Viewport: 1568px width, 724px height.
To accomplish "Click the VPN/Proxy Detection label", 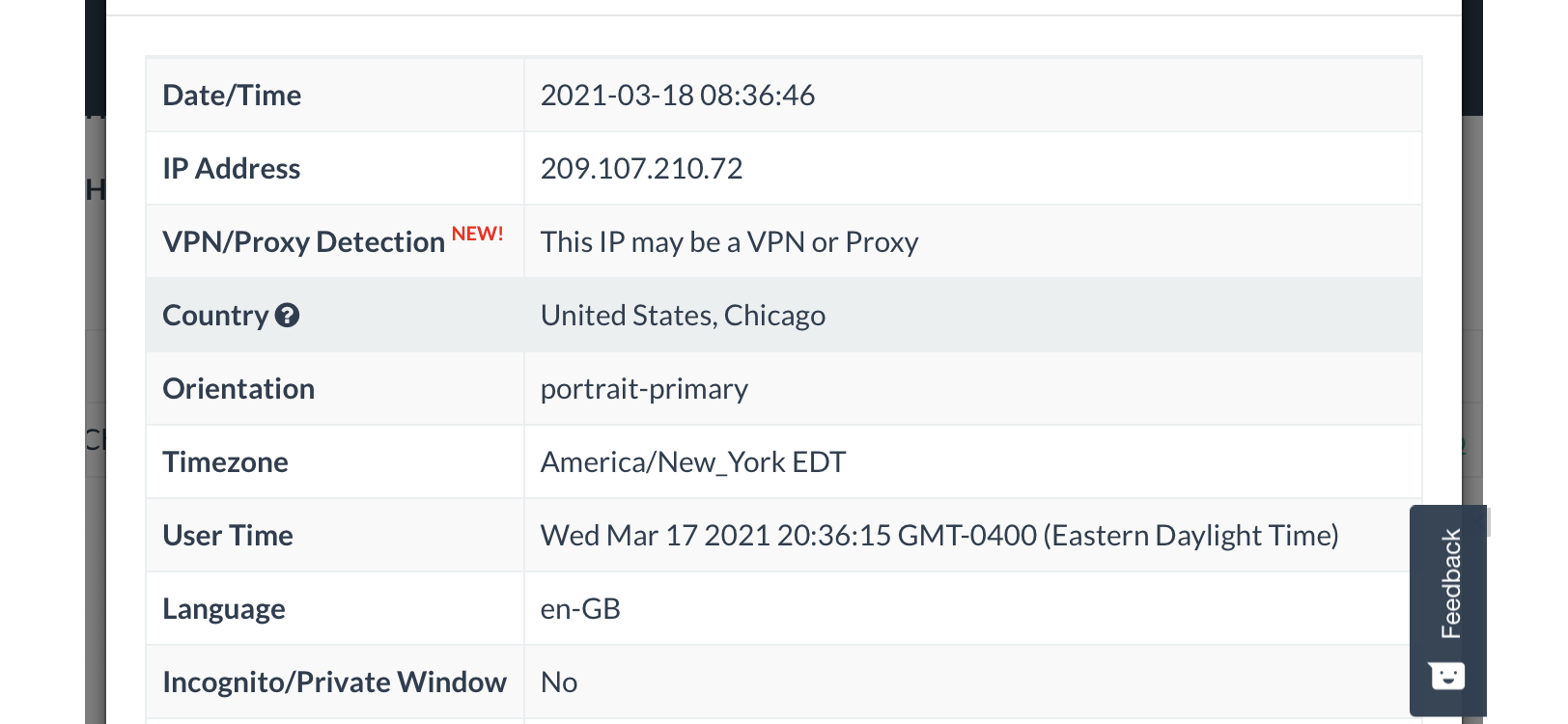I will tap(303, 242).
